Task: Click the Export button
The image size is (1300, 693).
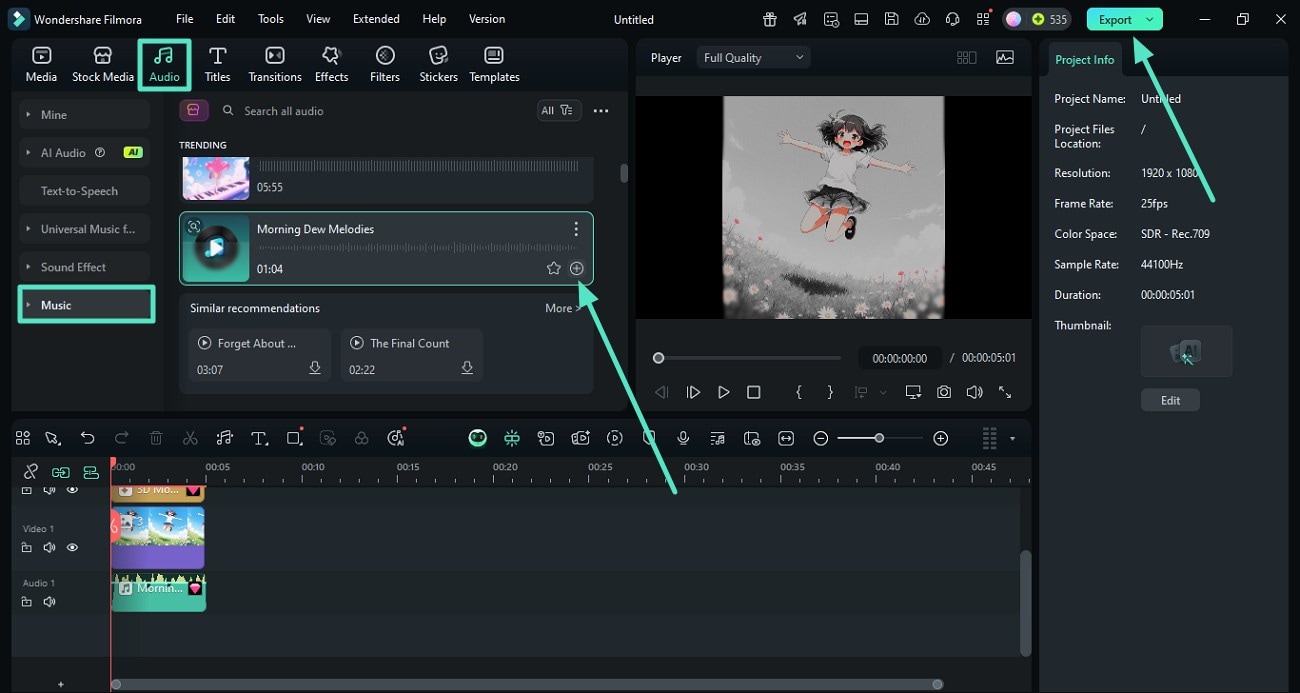Action: (x=1114, y=19)
